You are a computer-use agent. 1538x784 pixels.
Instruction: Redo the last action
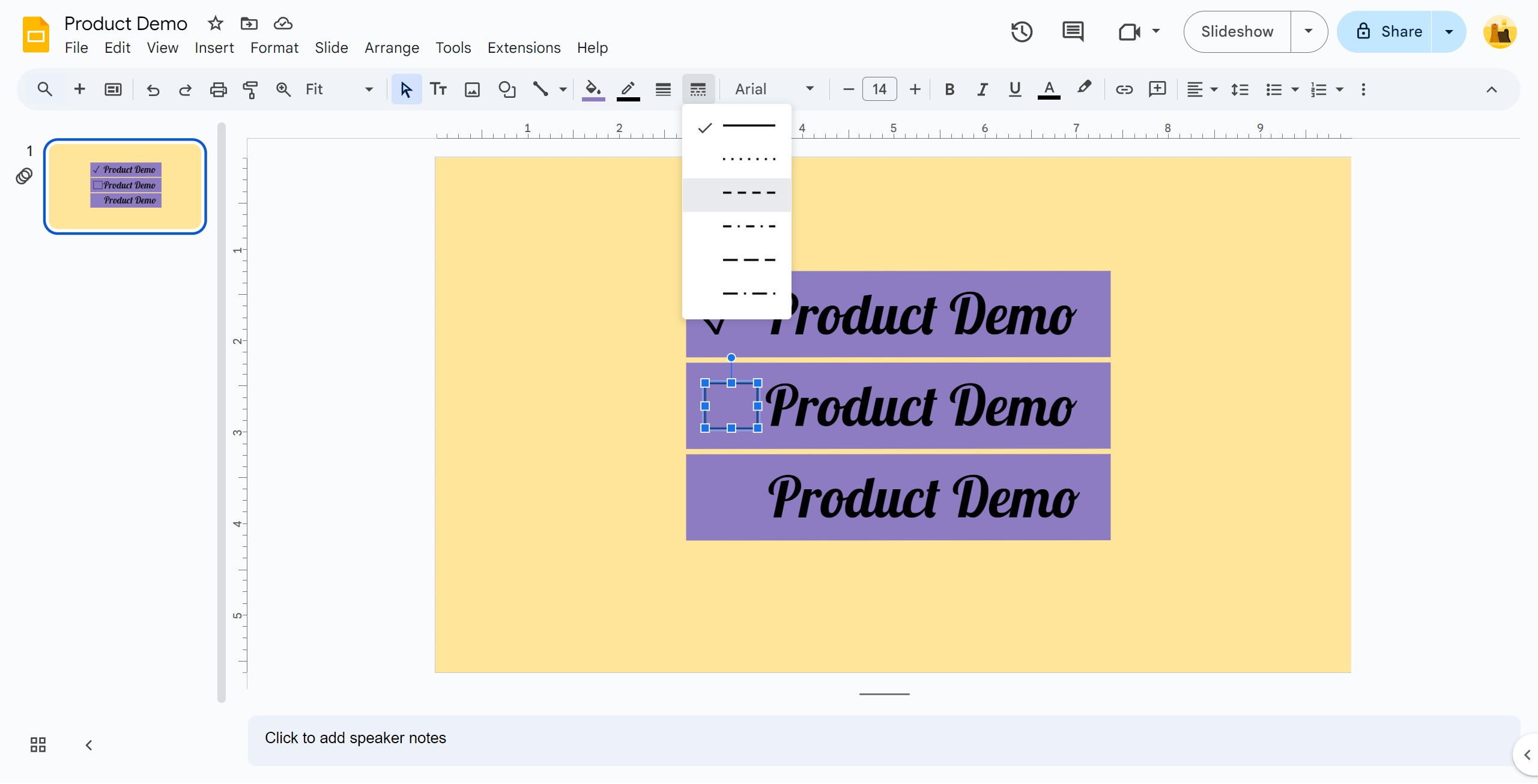(185, 89)
